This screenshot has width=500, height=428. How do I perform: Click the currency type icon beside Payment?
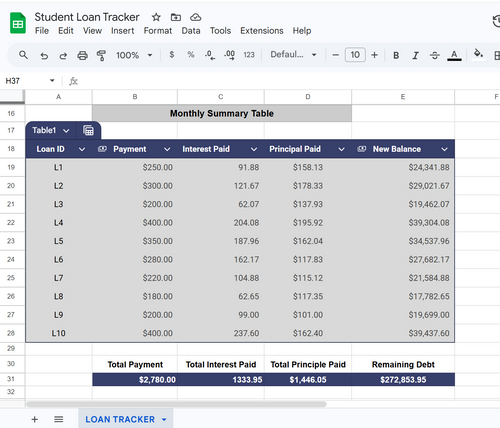click(x=102, y=149)
